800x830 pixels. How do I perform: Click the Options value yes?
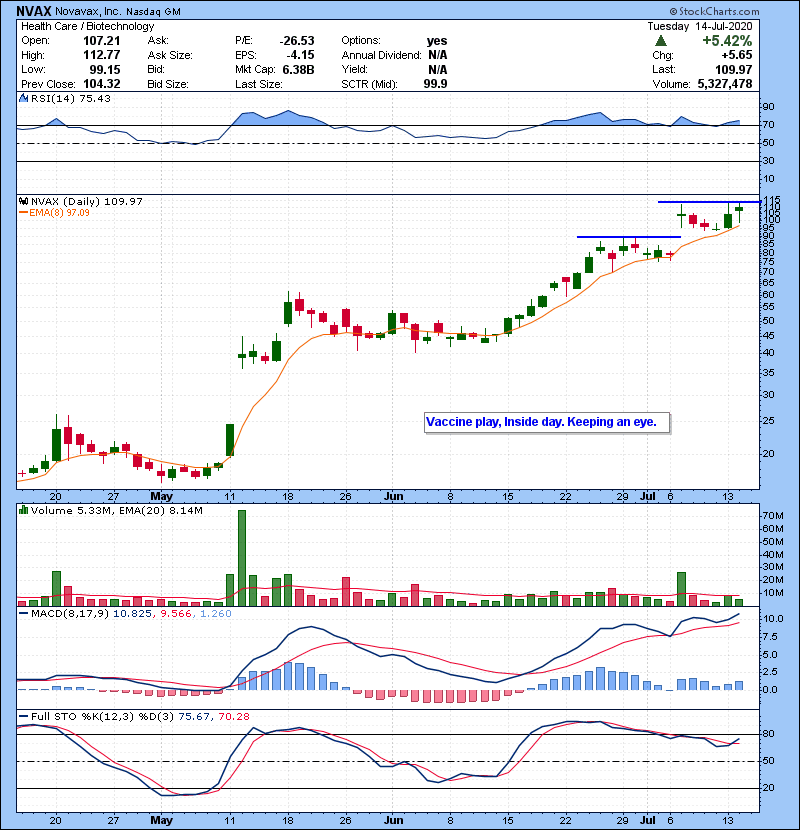tap(437, 41)
